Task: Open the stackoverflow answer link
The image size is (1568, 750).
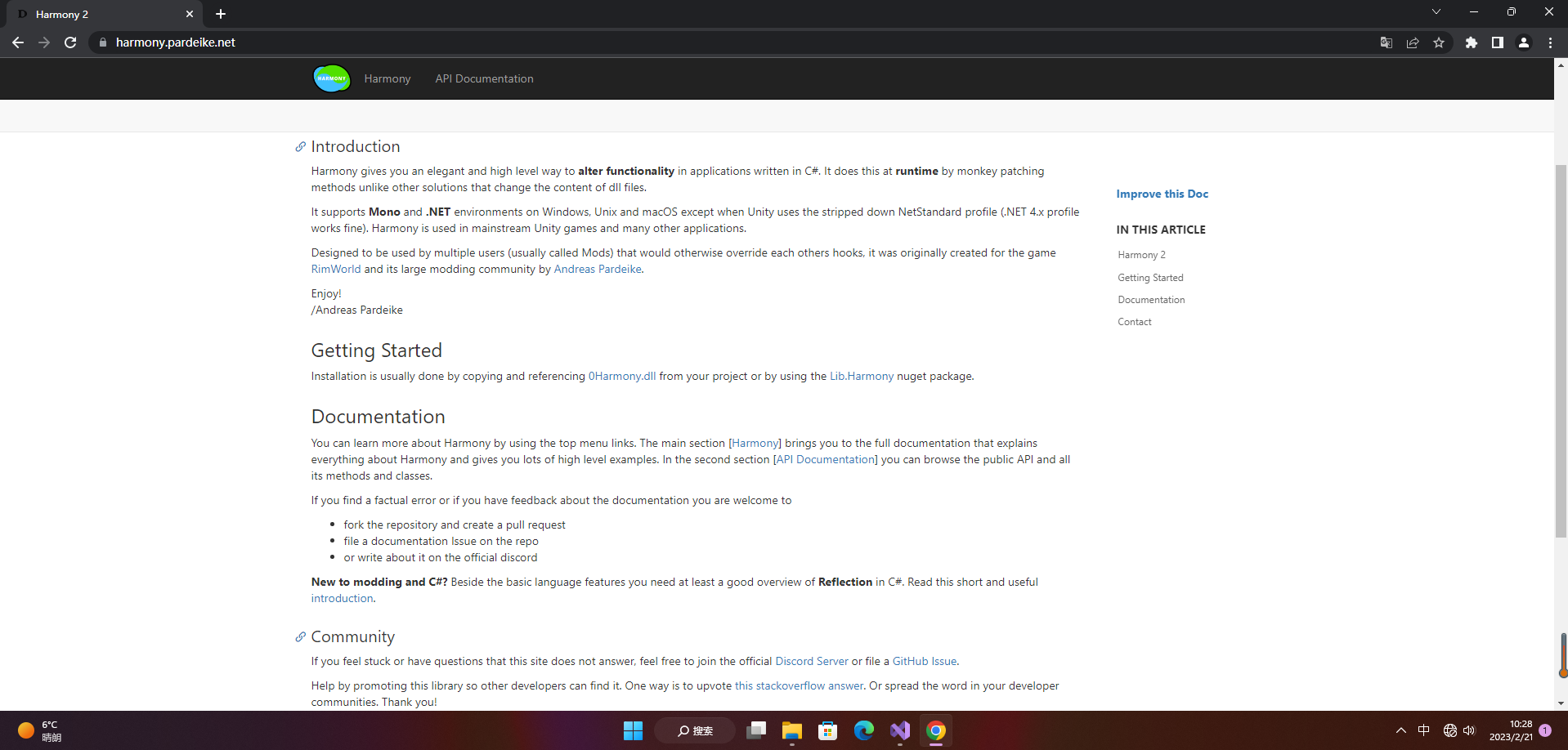Action: point(799,685)
